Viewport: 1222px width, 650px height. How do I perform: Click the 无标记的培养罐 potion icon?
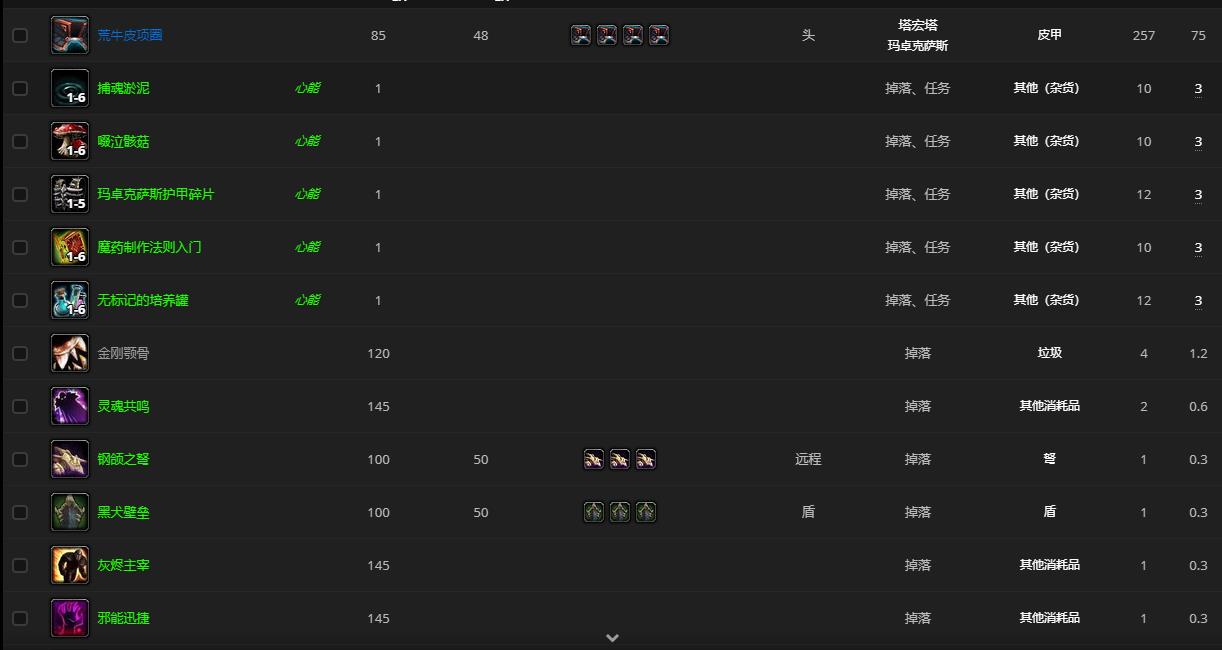70,300
